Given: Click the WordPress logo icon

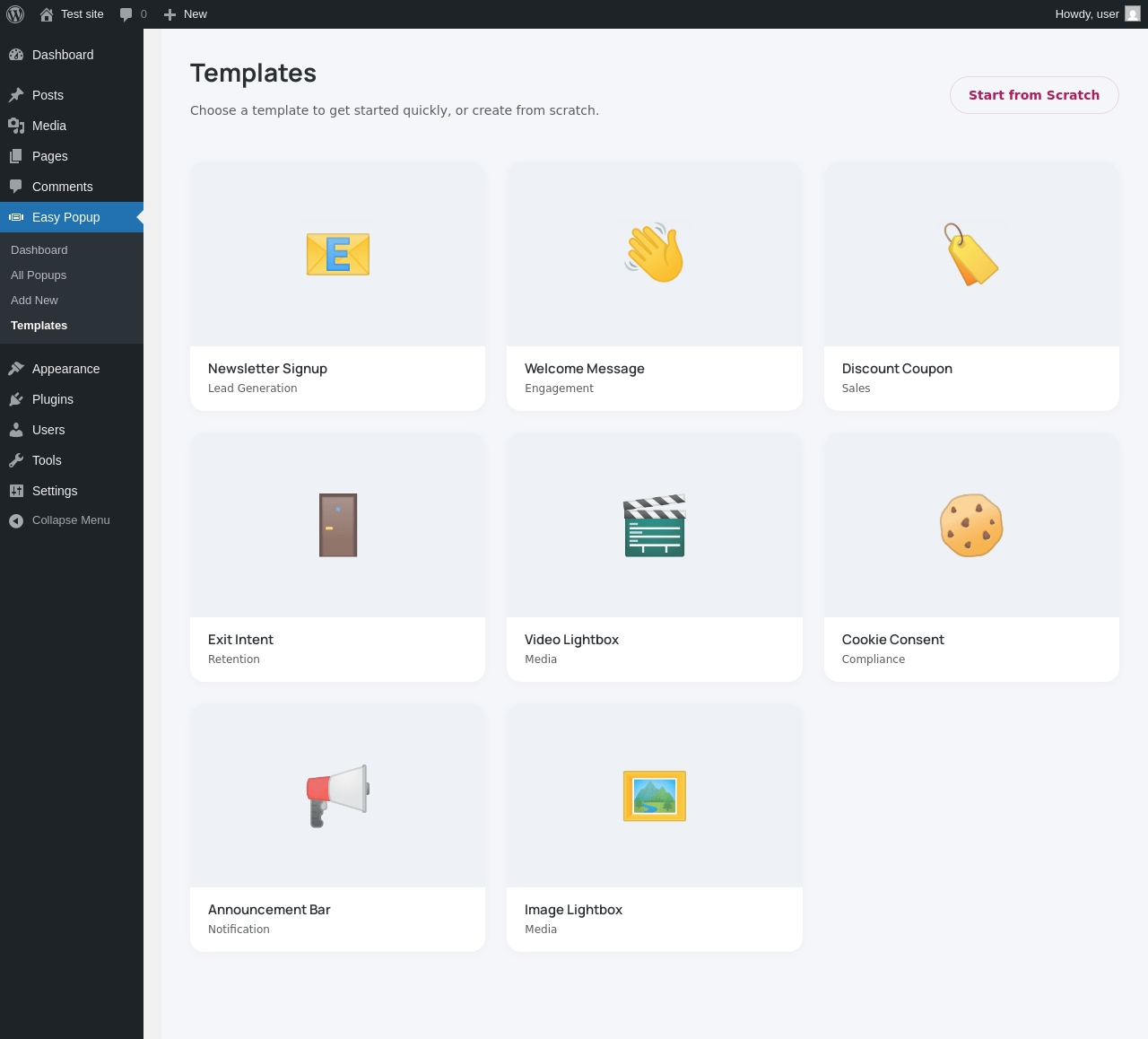Looking at the screenshot, I should pos(15,14).
